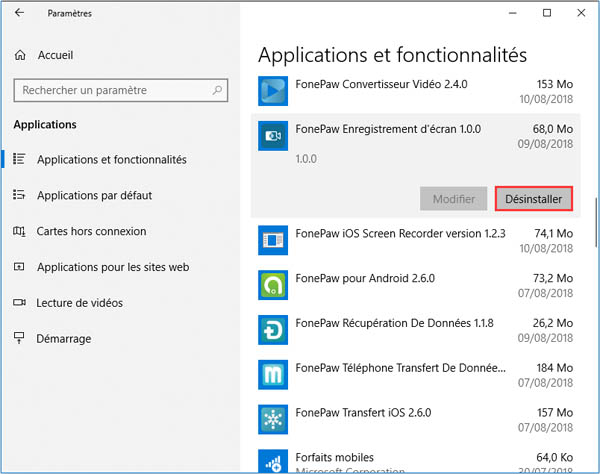Click the Applications section heading

tap(45, 125)
